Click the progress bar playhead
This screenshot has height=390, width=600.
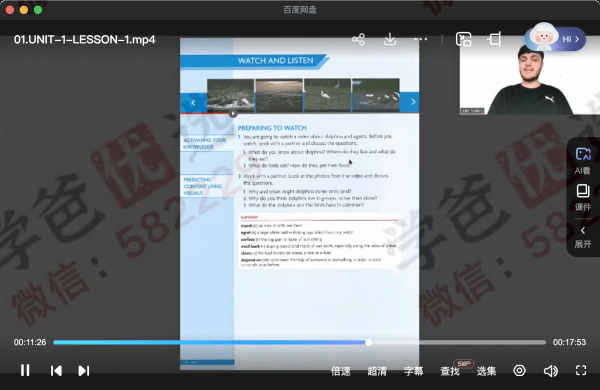(x=368, y=342)
